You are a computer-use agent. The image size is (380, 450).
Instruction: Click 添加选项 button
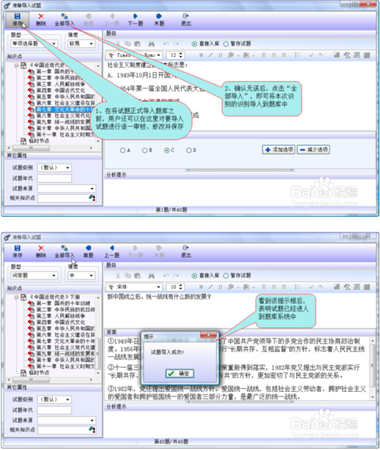(x=279, y=150)
